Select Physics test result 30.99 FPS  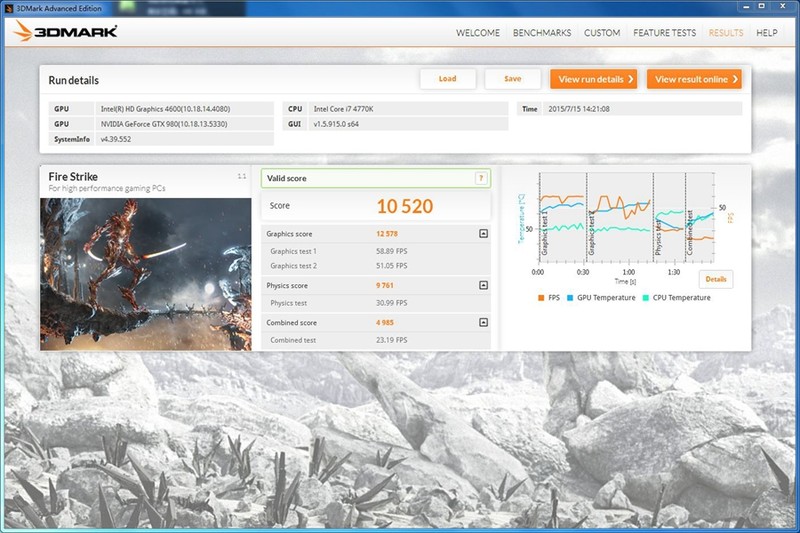391,303
